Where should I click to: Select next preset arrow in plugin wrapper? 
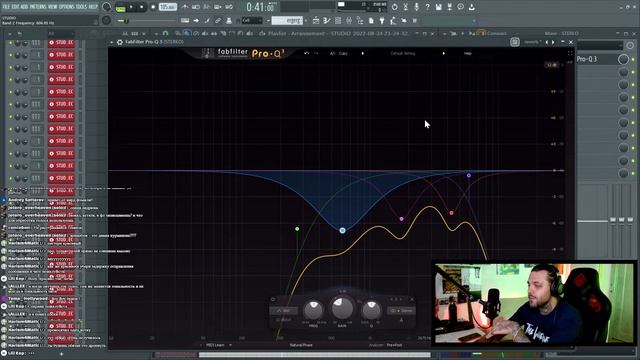pyautogui.click(x=553, y=42)
